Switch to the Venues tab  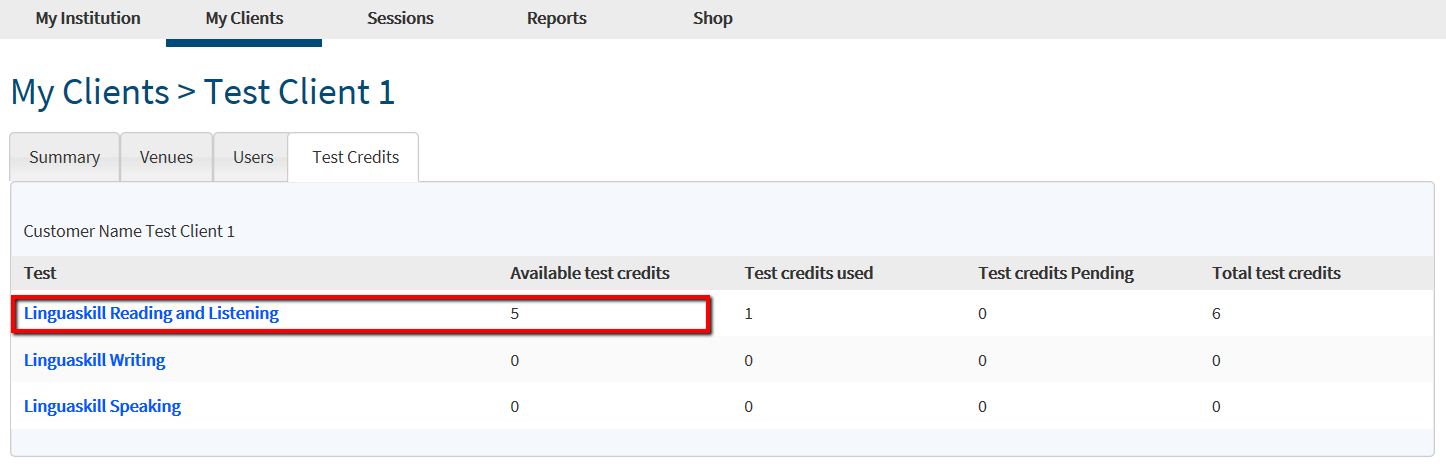click(x=167, y=157)
